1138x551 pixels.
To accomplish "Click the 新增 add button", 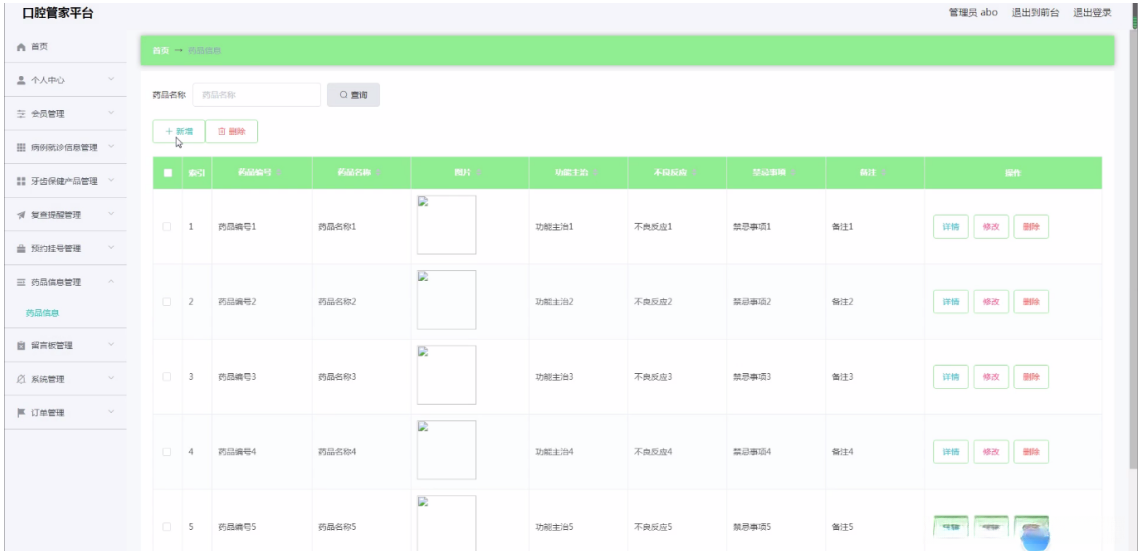I will tap(179, 131).
